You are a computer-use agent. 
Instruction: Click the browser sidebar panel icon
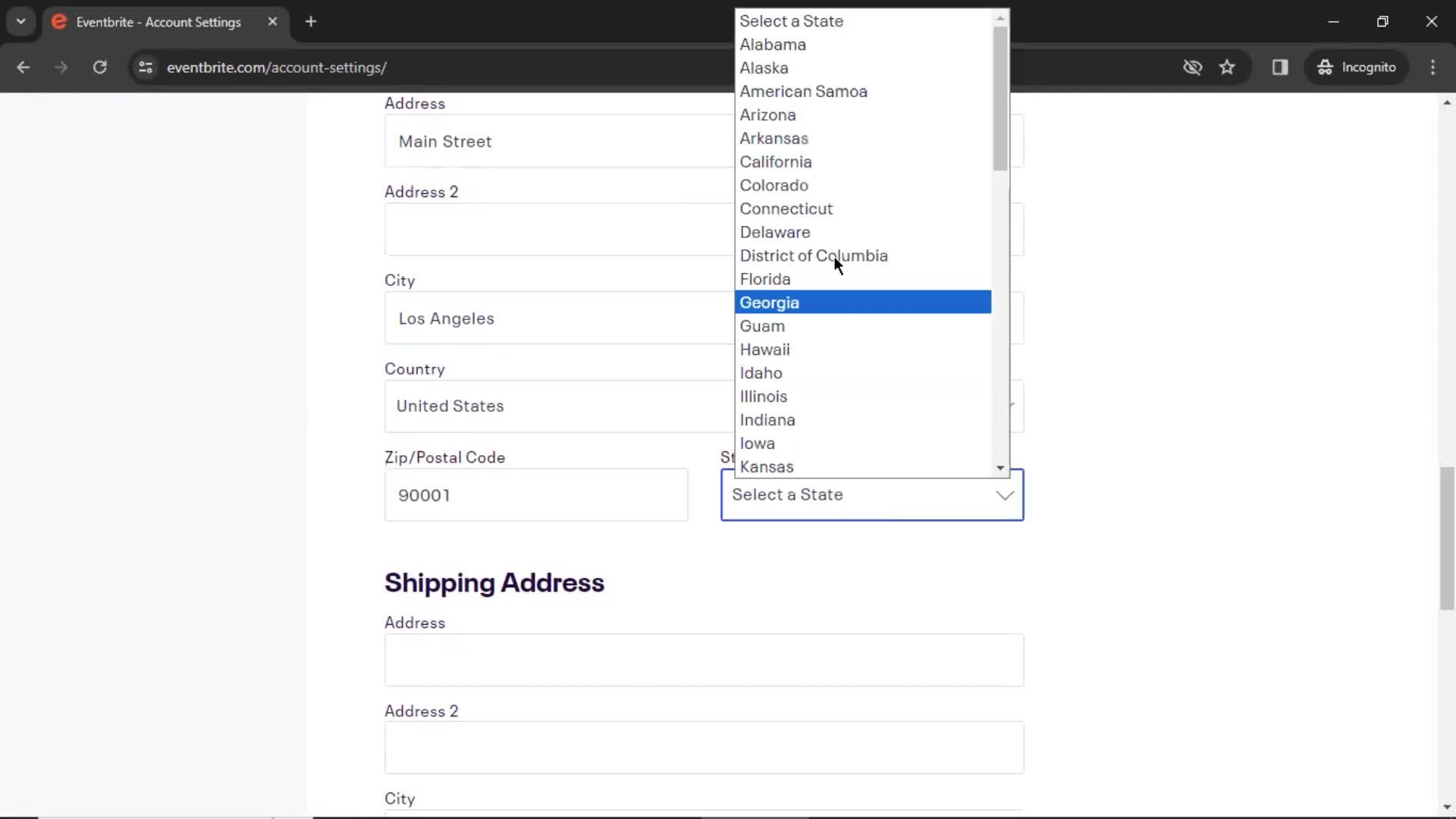[1280, 67]
